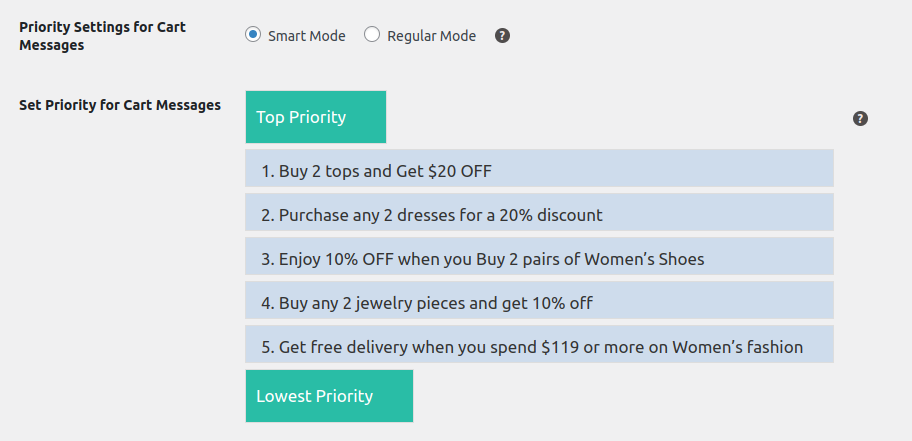Click the fourth-ranked cart message row
912x441 pixels.
(x=539, y=300)
